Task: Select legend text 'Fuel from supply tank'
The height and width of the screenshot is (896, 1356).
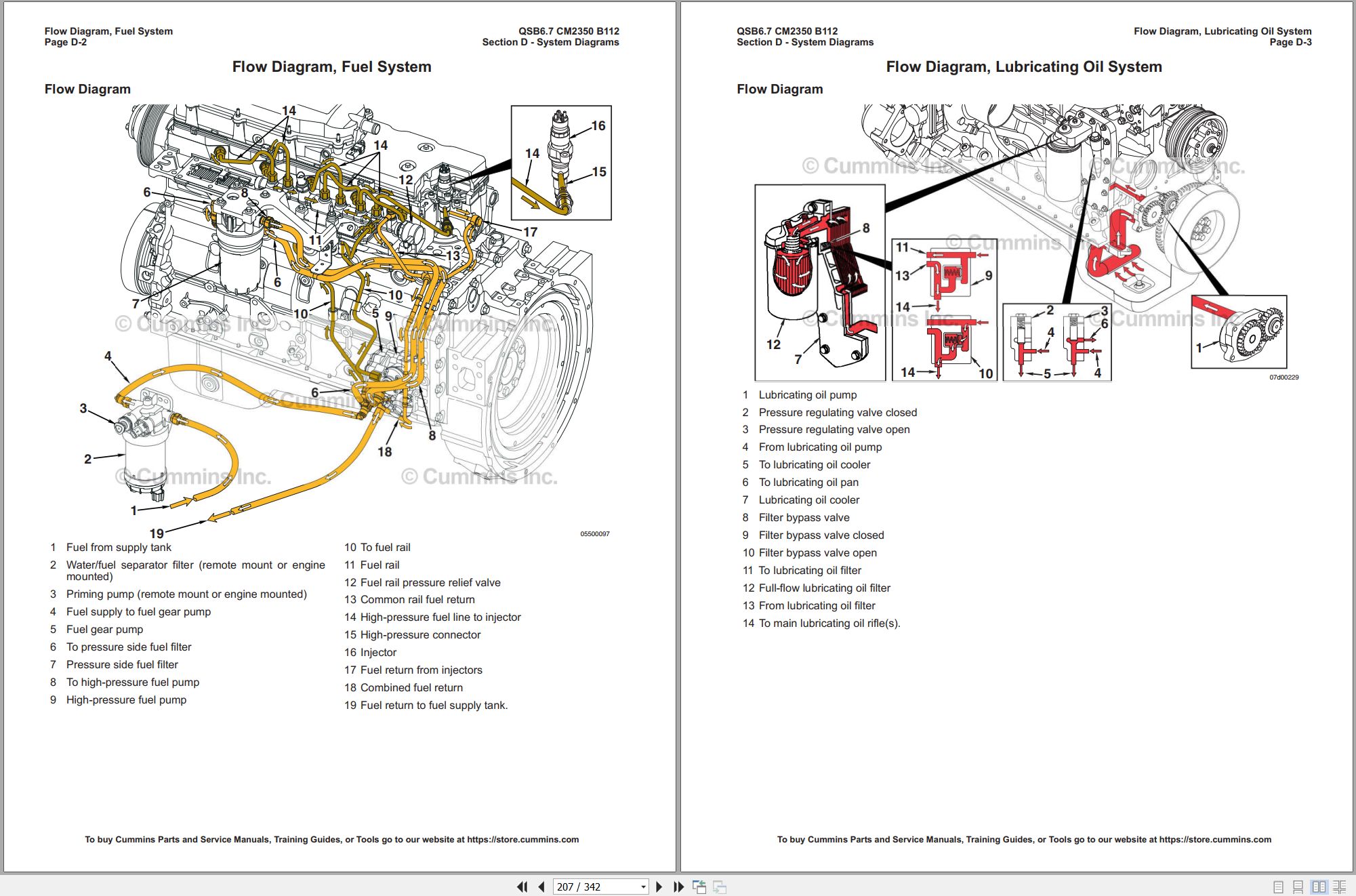Action: [119, 547]
